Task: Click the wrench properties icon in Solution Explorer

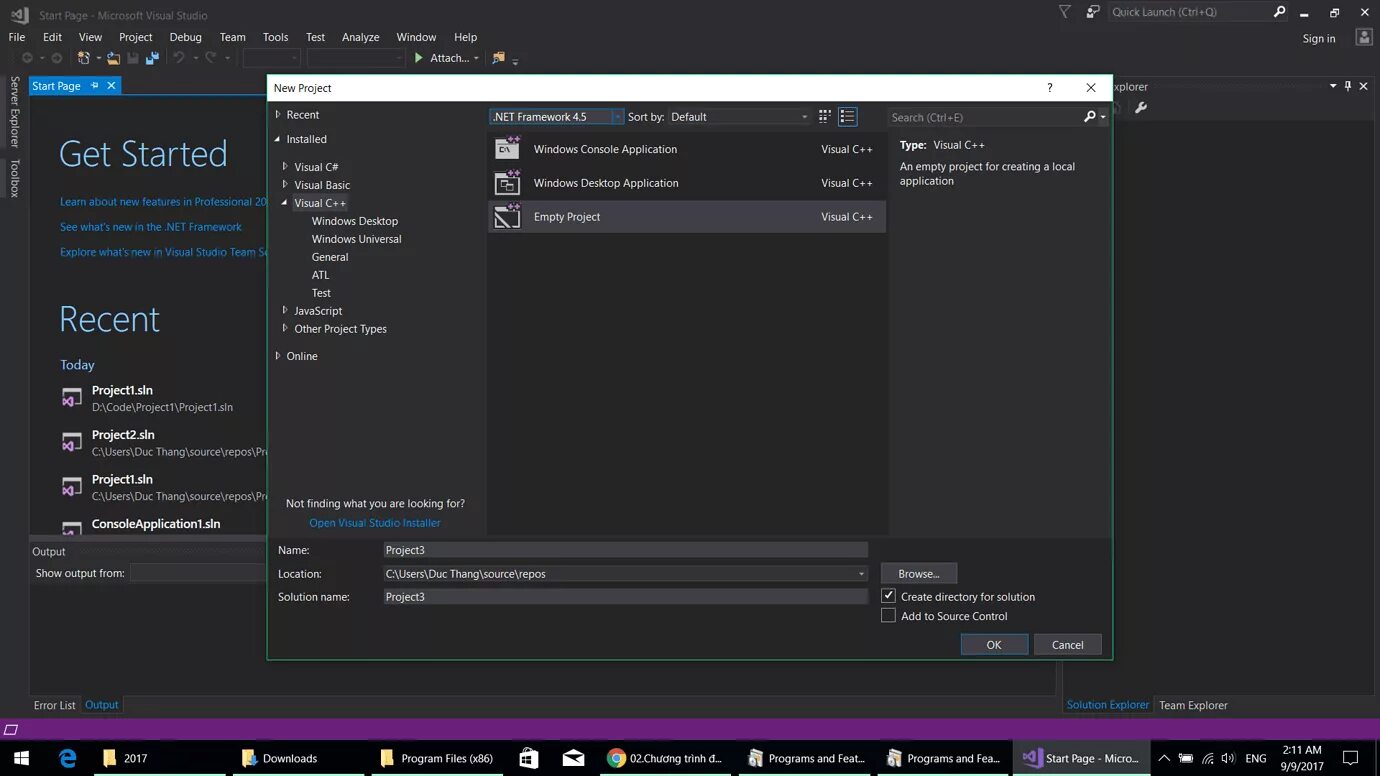Action: (1141, 107)
